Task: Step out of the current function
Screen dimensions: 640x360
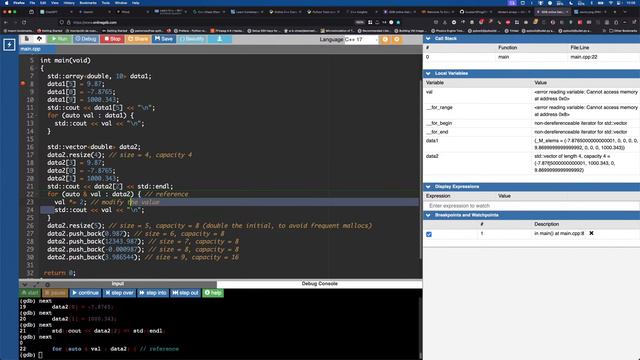Action: tap(185, 293)
